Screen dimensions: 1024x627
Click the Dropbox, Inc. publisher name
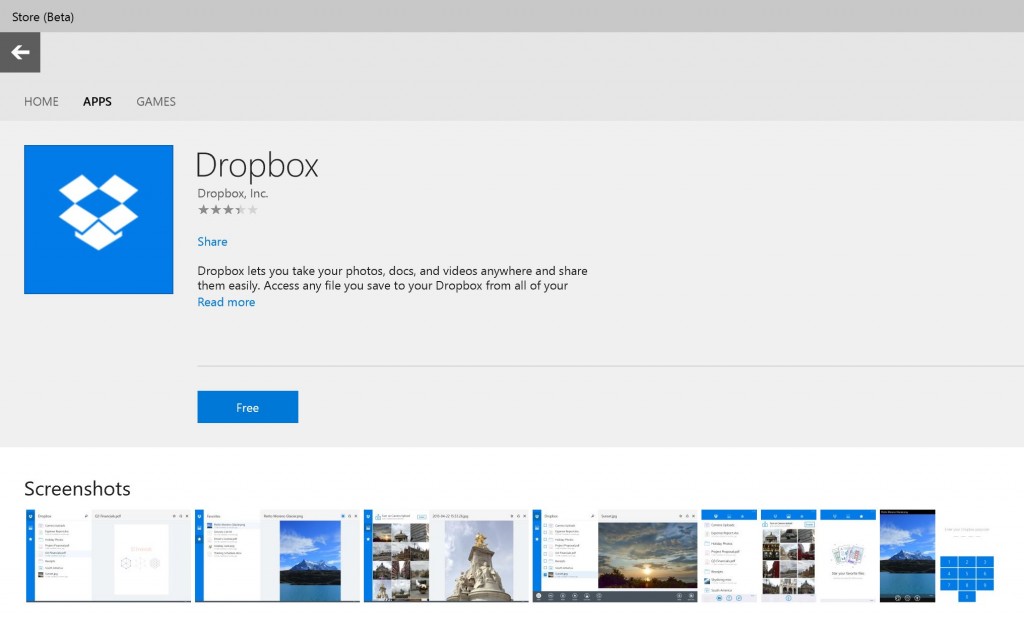pos(232,193)
